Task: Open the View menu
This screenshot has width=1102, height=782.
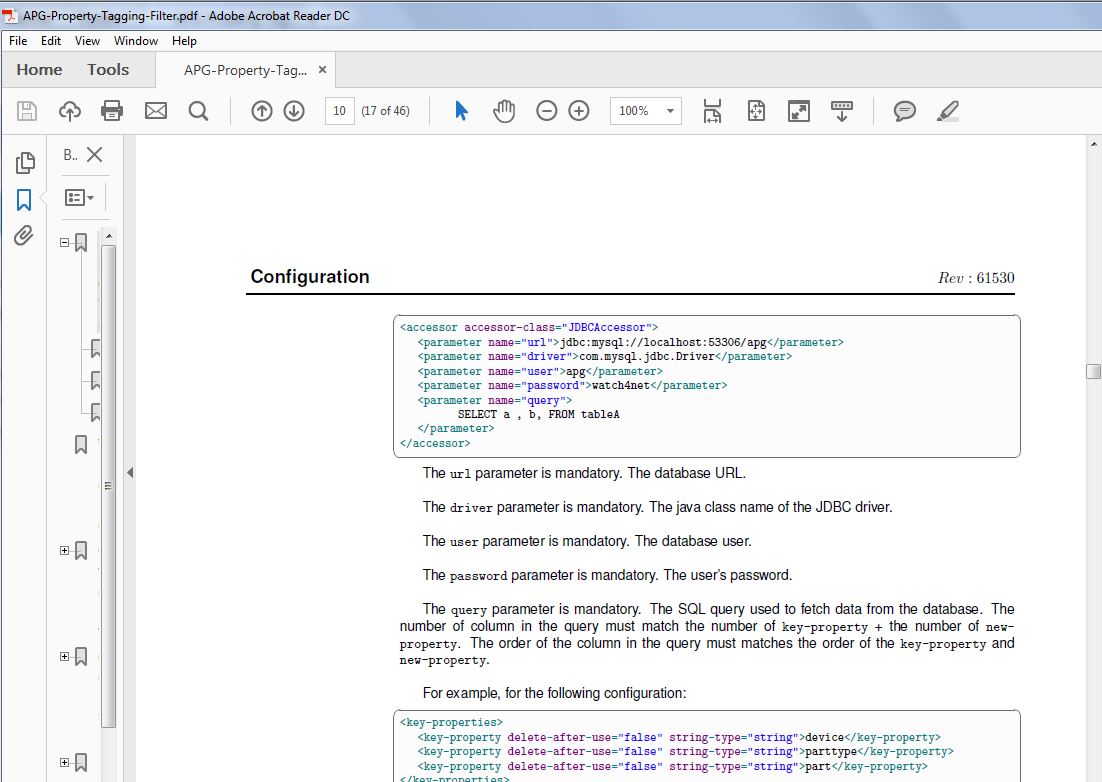Action: (x=87, y=41)
